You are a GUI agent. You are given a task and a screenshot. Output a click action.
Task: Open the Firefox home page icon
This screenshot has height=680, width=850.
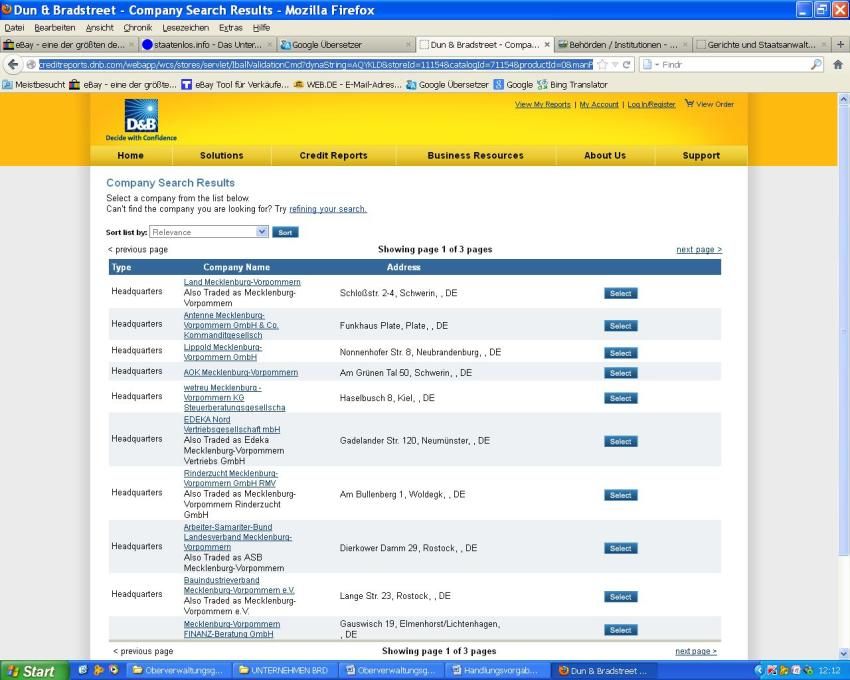pos(838,65)
